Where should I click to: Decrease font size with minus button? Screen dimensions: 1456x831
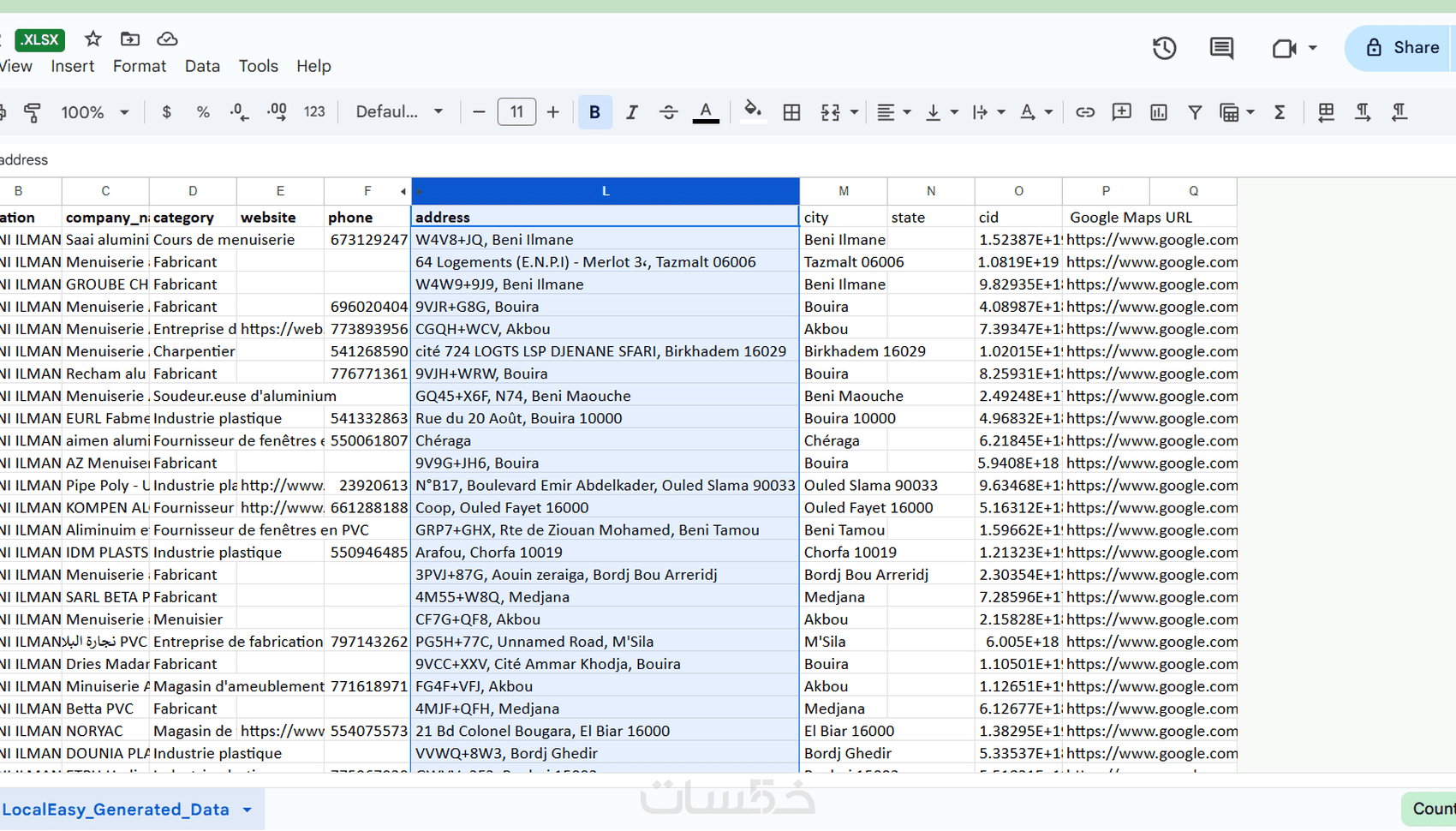pos(479,112)
